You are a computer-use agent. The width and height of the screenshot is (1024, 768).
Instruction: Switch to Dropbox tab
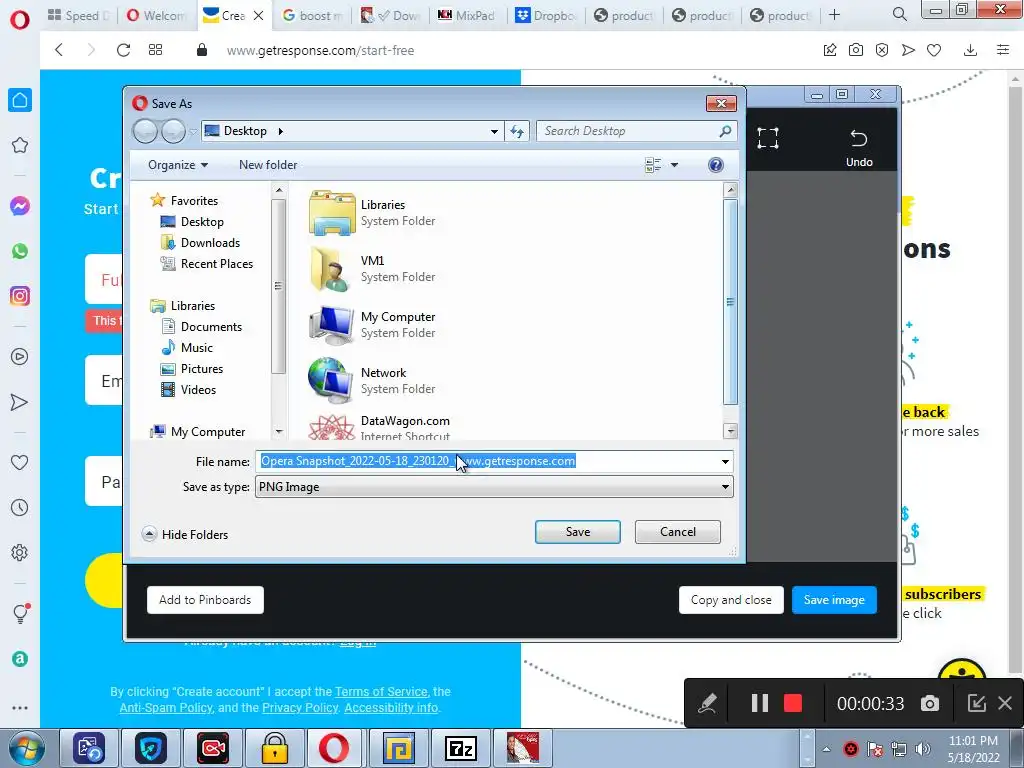pos(545,15)
